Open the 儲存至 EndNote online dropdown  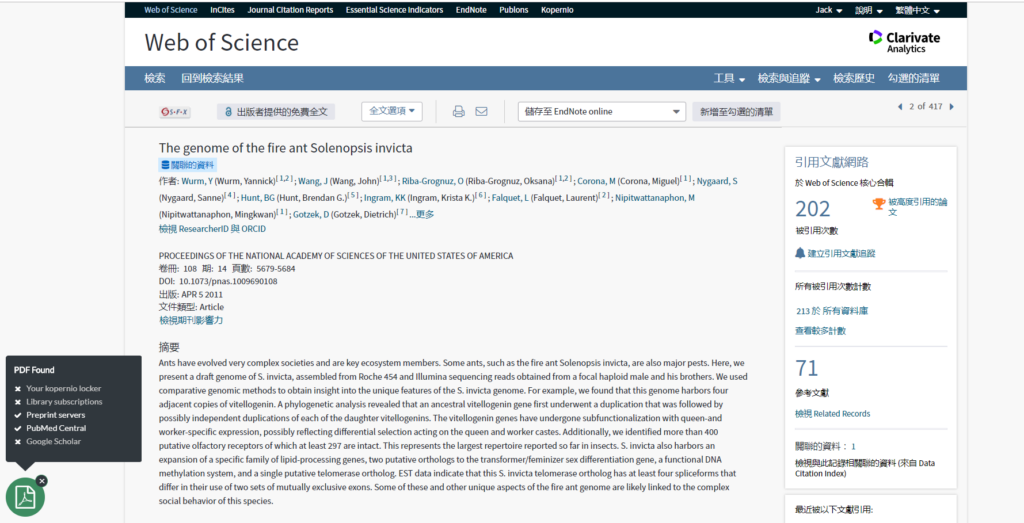[x=601, y=112]
